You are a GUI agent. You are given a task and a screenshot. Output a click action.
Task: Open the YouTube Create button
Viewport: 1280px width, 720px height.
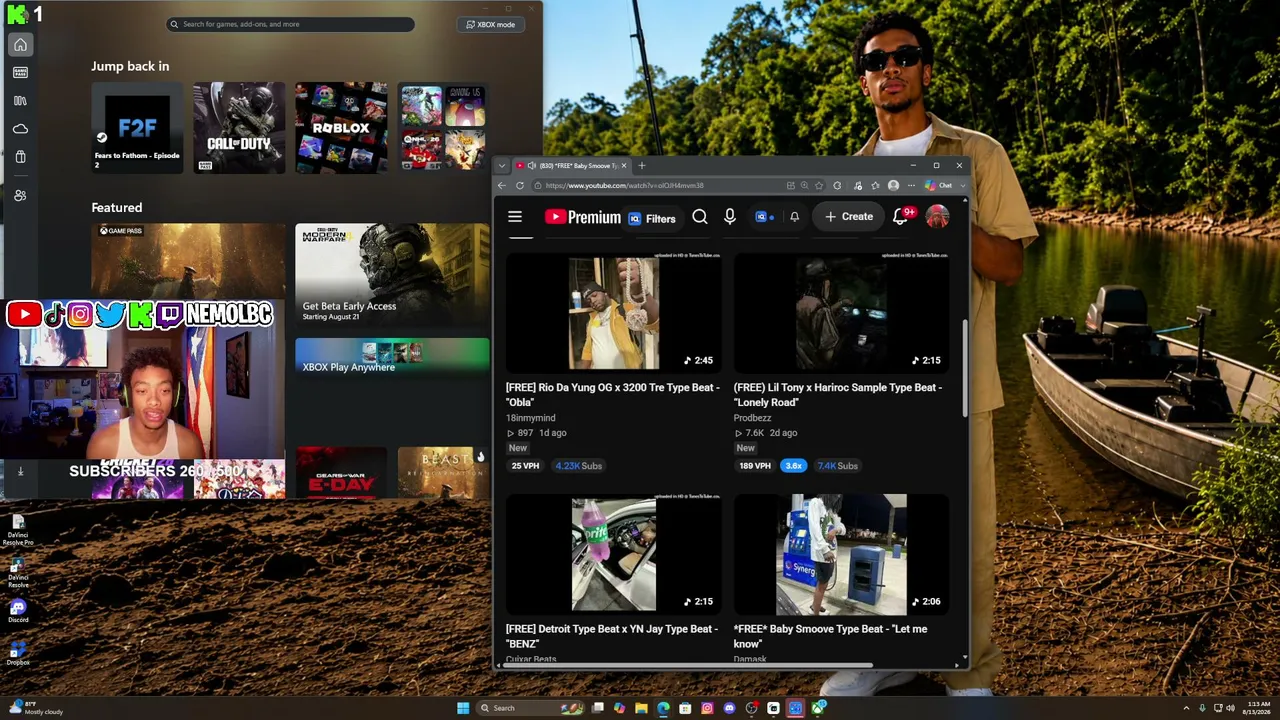tap(849, 217)
